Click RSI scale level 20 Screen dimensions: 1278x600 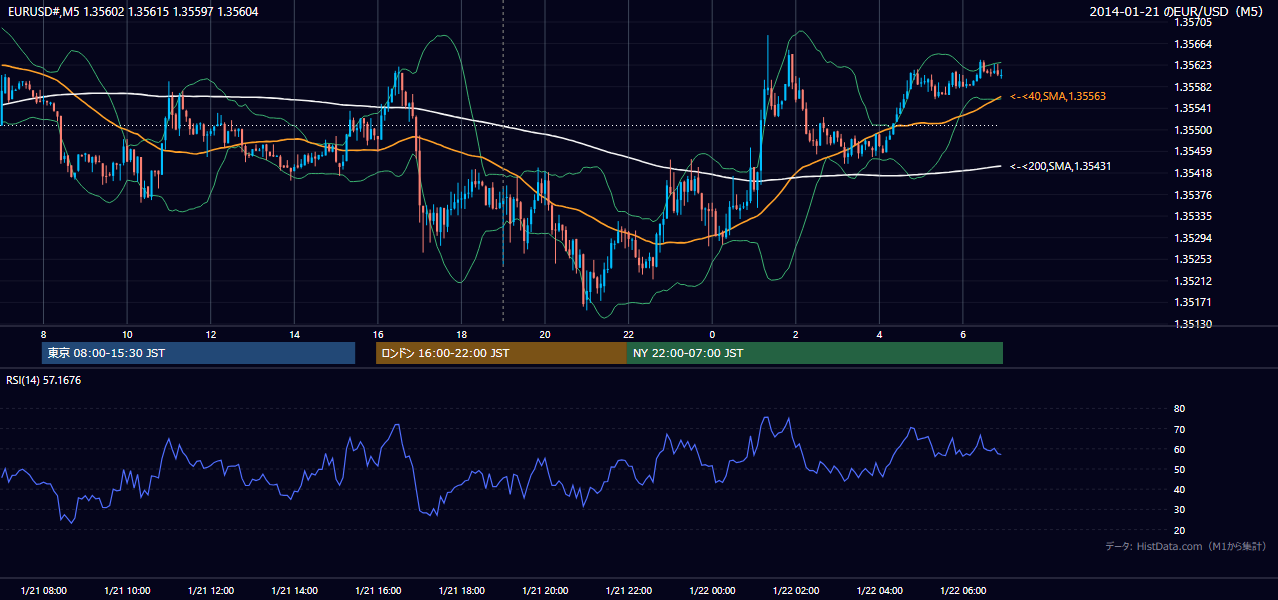(1180, 530)
